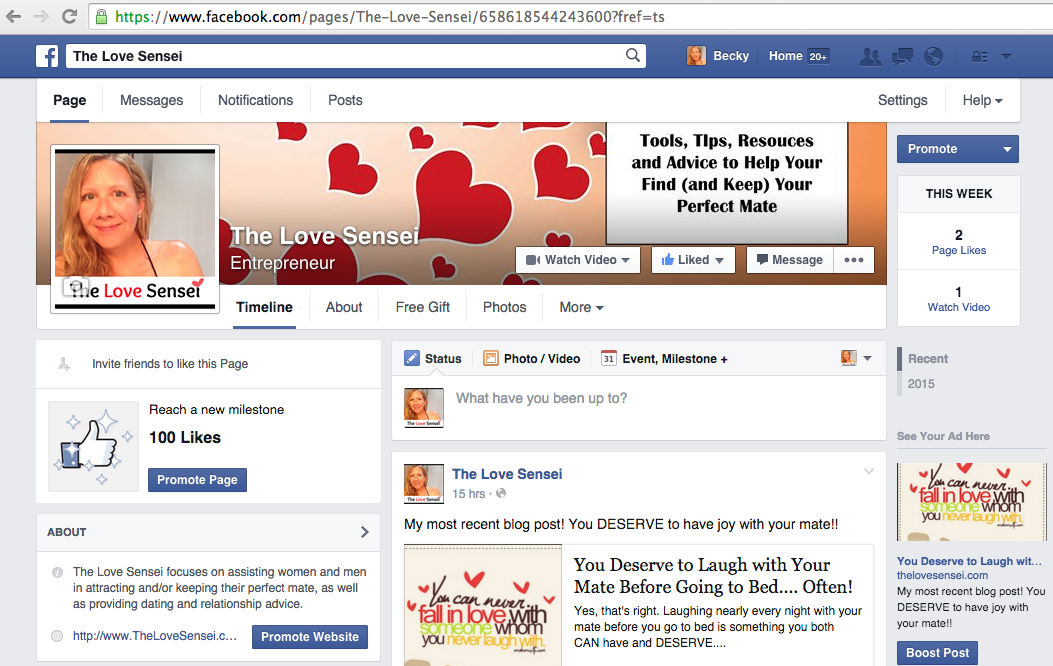Viewport: 1053px width, 666px height.
Task: Click the Status pencil icon
Action: 412,359
